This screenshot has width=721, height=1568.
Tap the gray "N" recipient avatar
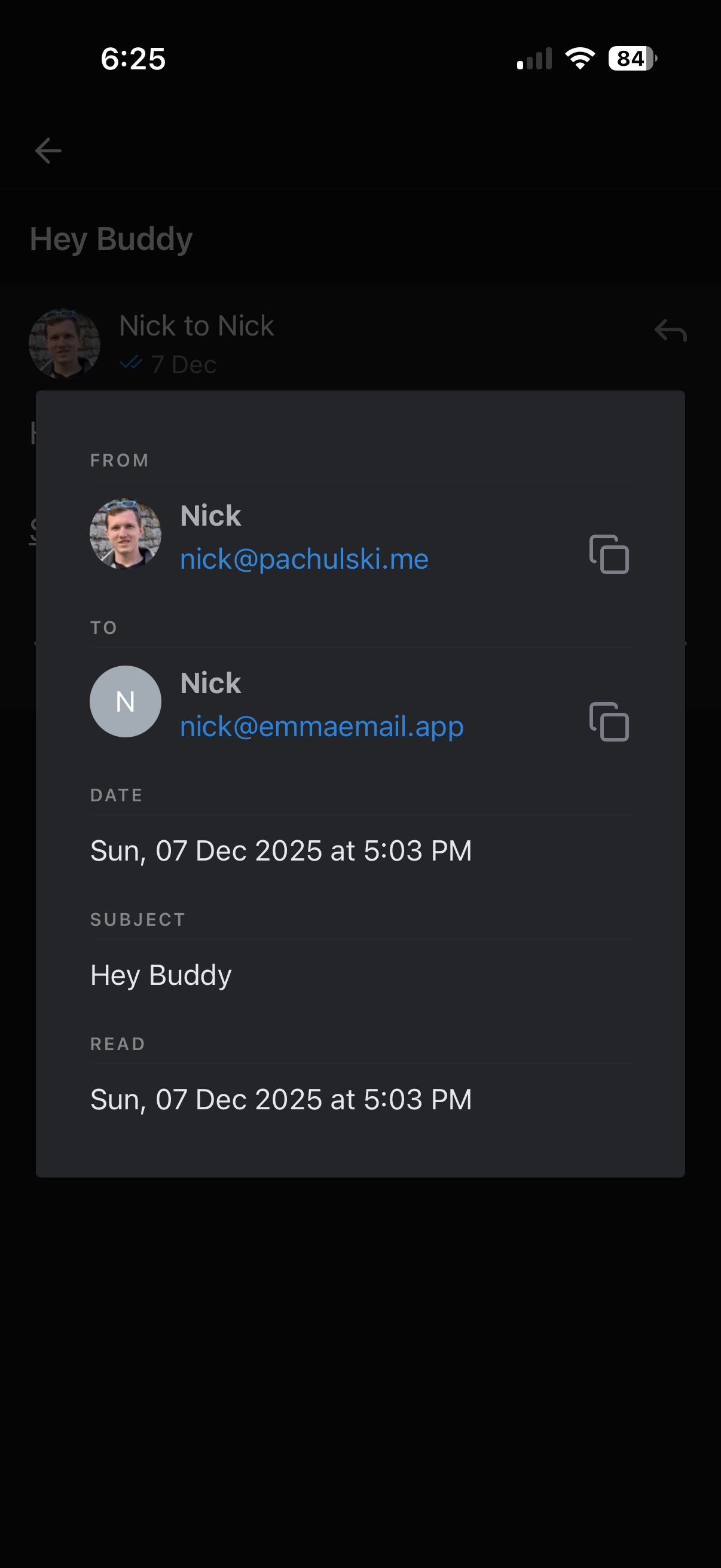coord(126,701)
